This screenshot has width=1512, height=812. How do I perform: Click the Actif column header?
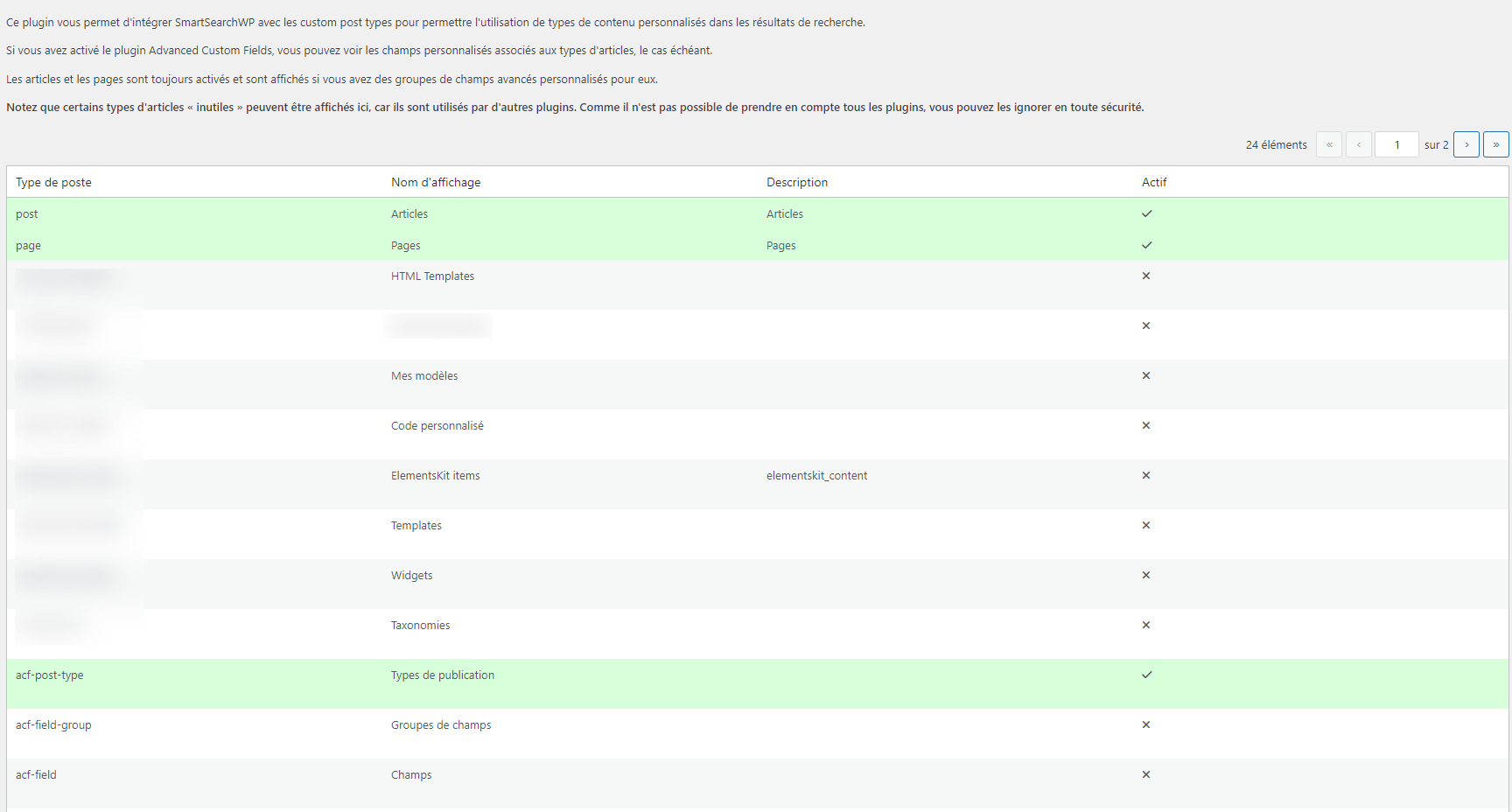1154,182
